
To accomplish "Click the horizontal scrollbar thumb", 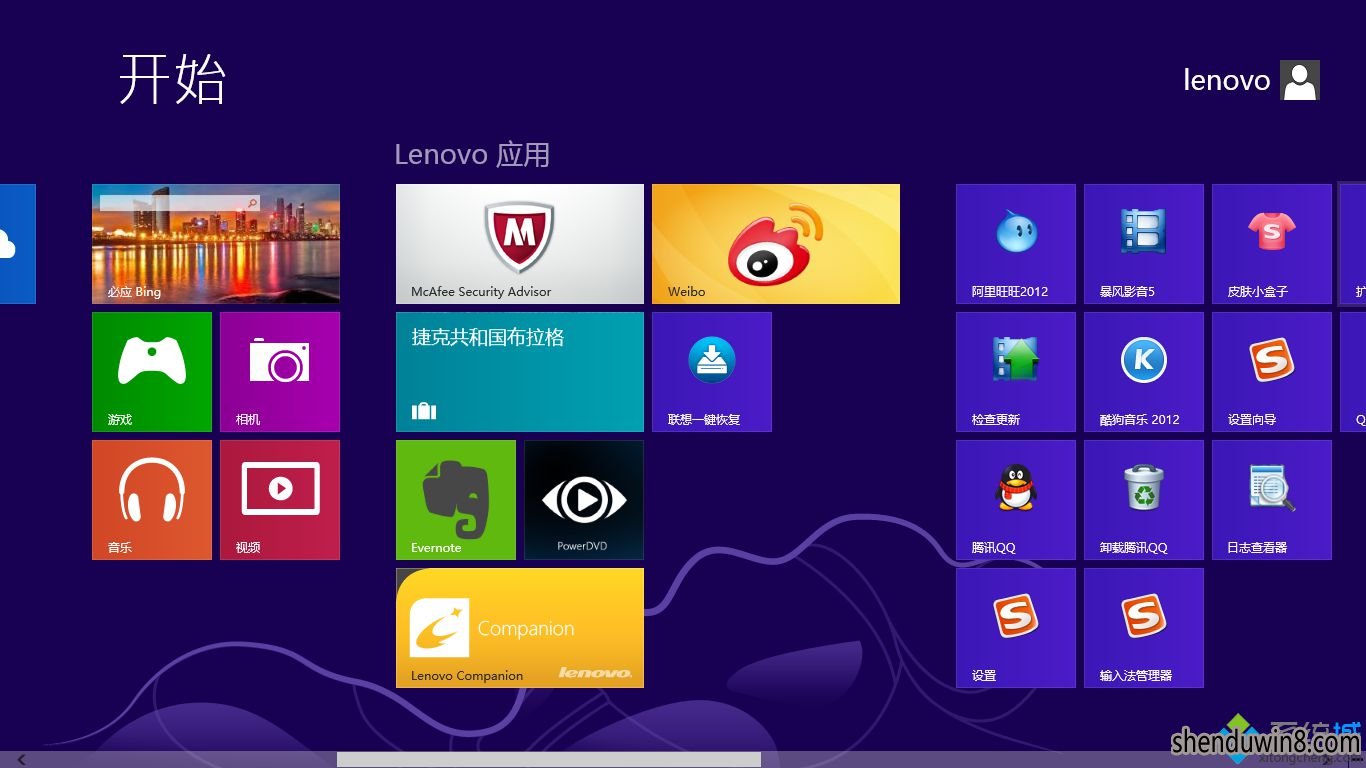I will click(x=549, y=760).
